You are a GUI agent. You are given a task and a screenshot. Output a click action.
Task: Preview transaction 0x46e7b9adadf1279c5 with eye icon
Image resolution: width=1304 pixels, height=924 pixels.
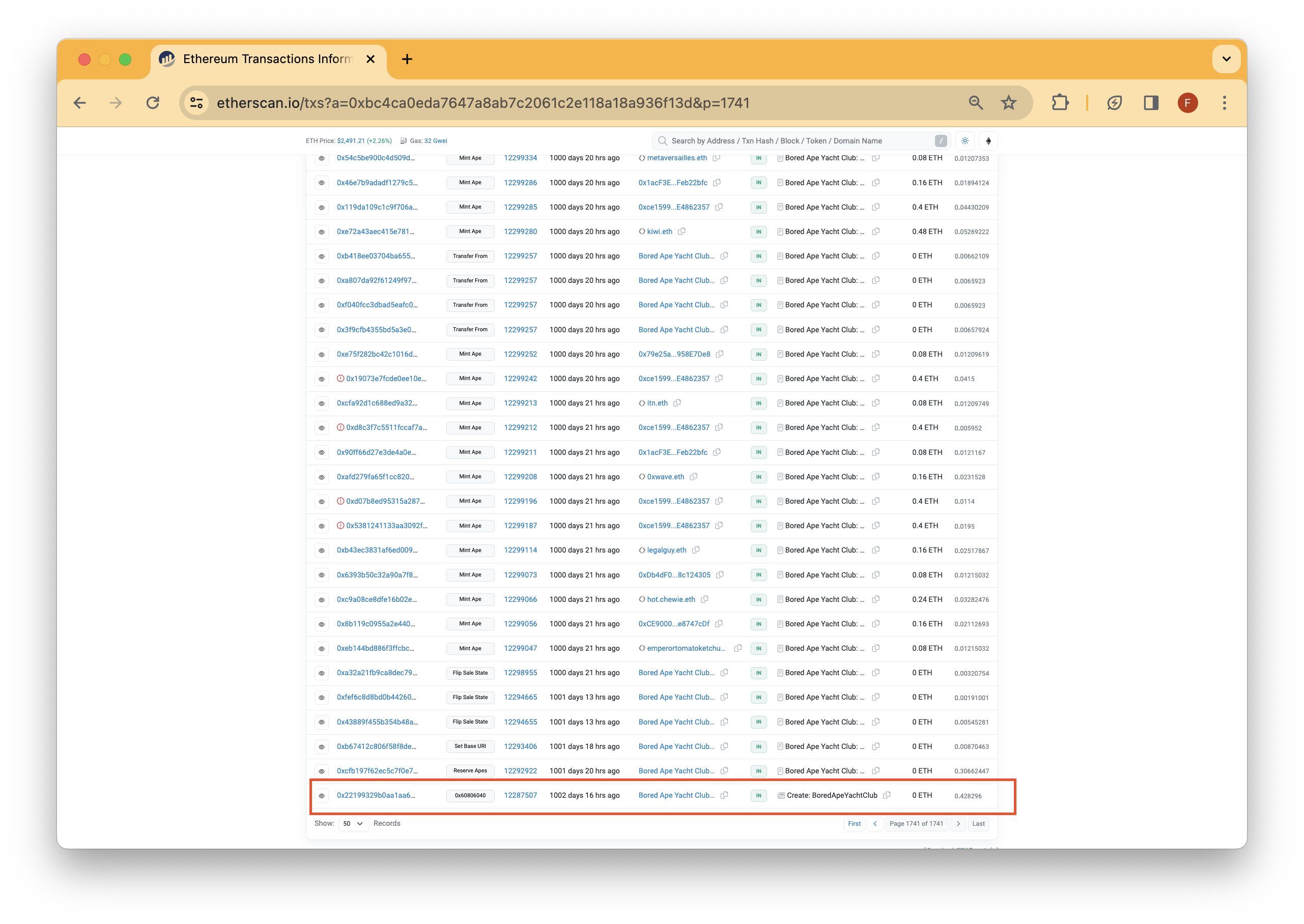point(322,183)
